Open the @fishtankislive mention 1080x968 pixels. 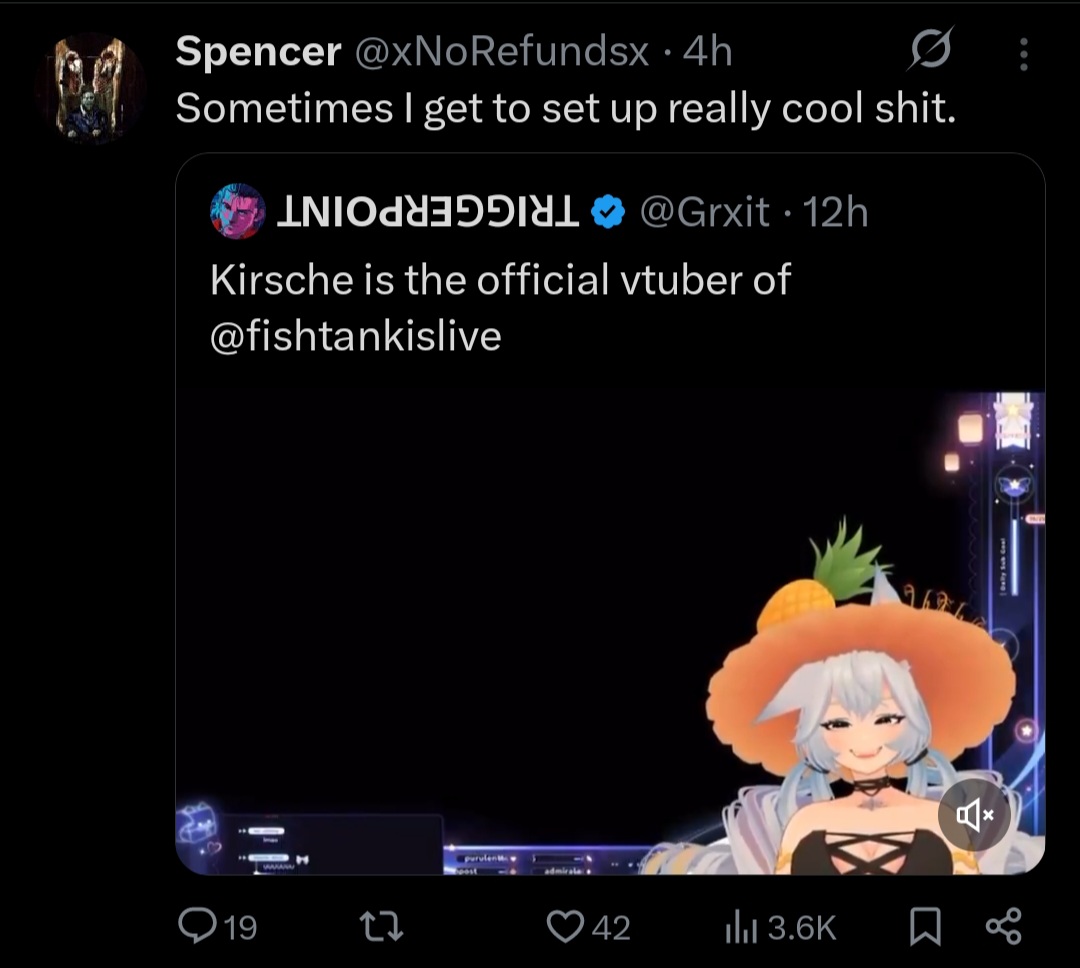pyautogui.click(x=355, y=336)
